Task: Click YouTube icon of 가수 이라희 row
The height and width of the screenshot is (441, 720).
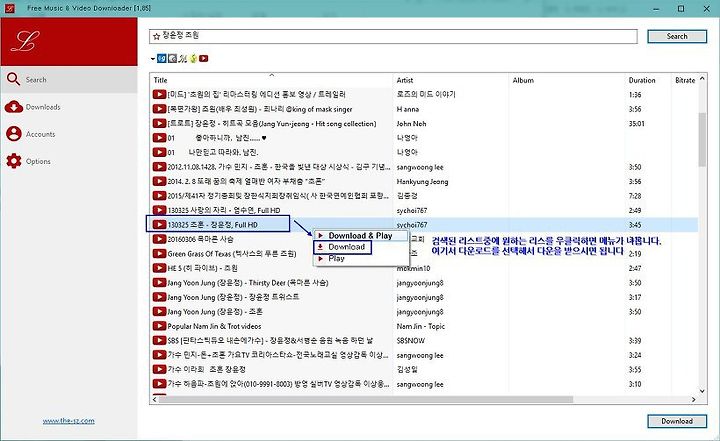Action: pyautogui.click(x=159, y=369)
